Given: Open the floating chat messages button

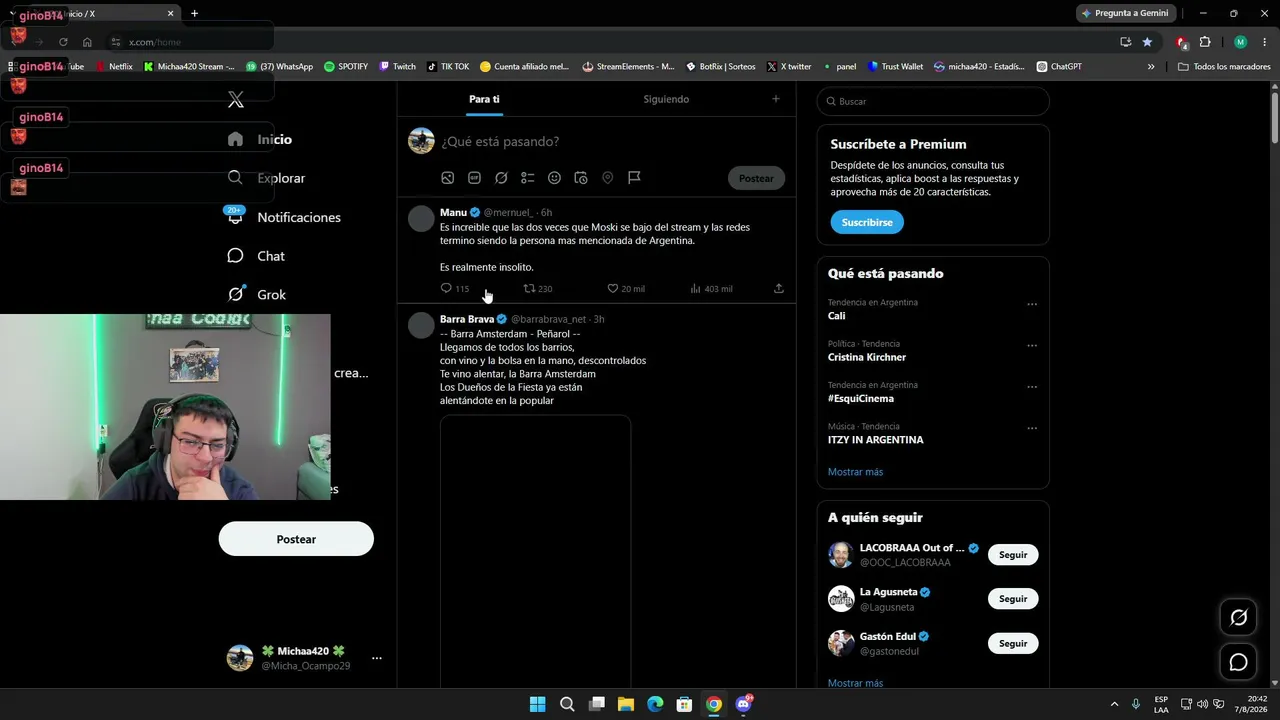Looking at the screenshot, I should coord(1238,662).
